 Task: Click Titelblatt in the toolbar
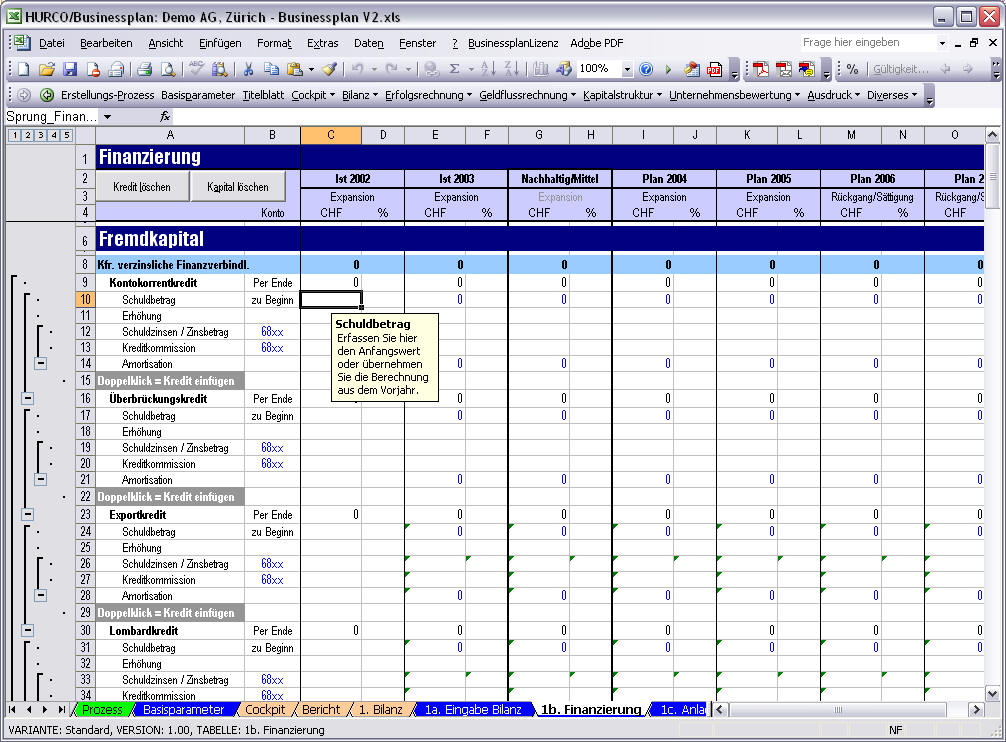click(263, 95)
